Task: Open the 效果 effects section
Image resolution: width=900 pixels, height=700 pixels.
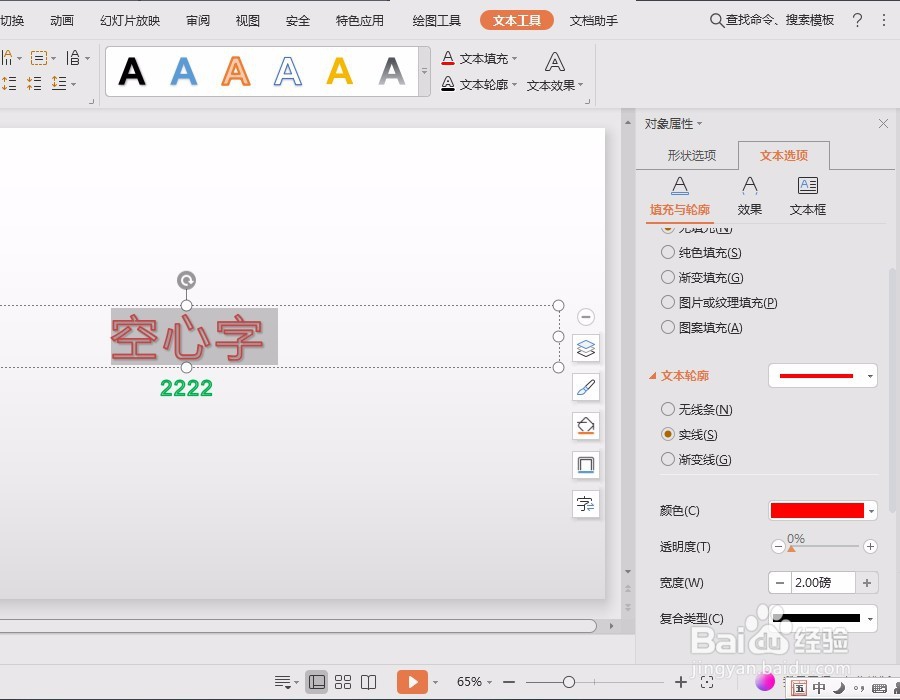Action: click(750, 197)
